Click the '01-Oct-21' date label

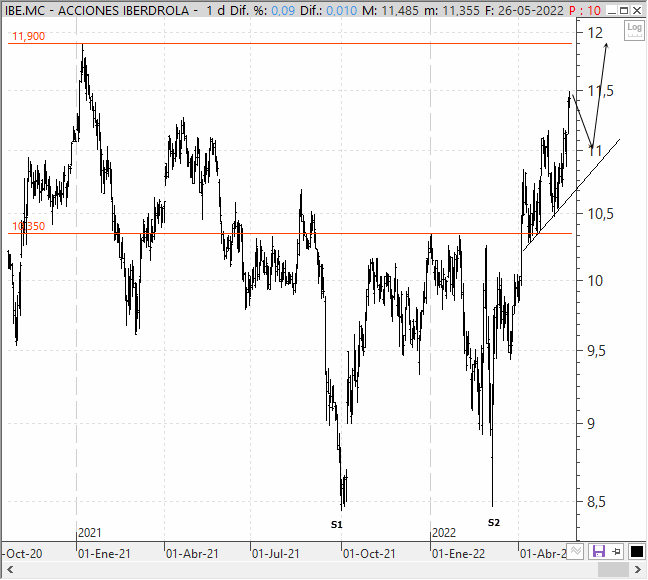click(369, 554)
